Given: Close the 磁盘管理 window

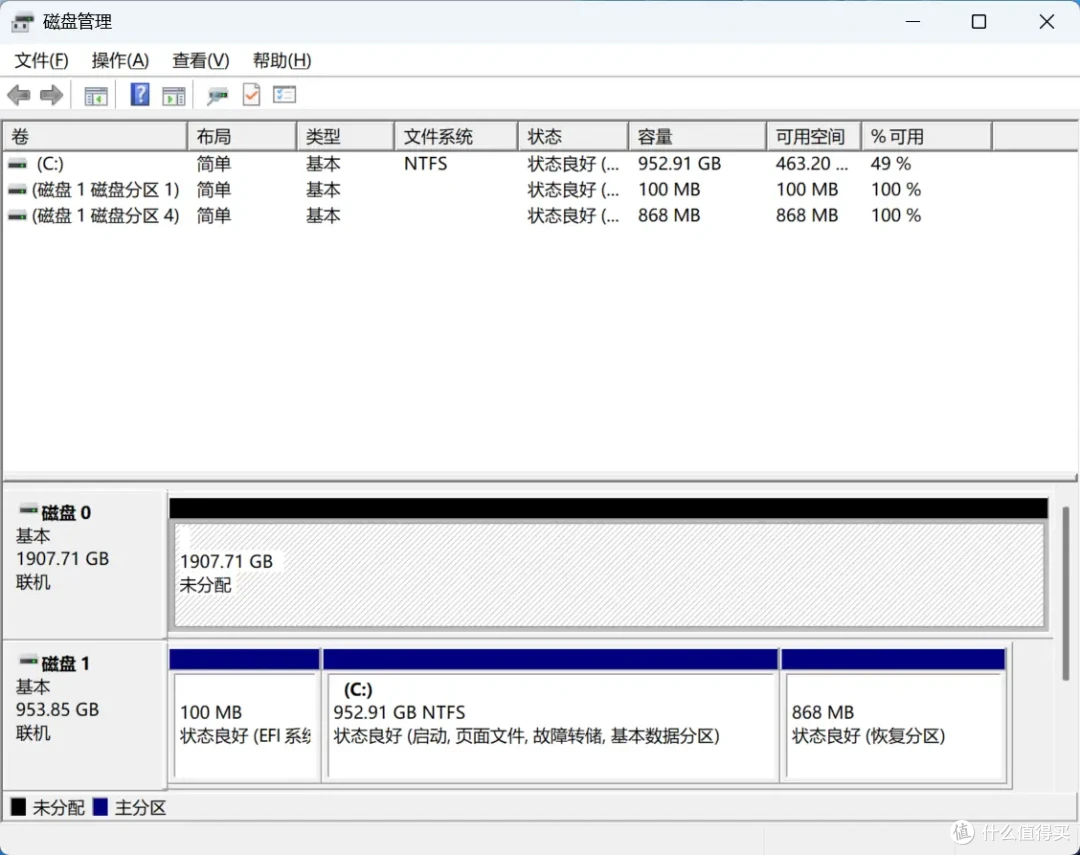Looking at the screenshot, I should point(1046,22).
